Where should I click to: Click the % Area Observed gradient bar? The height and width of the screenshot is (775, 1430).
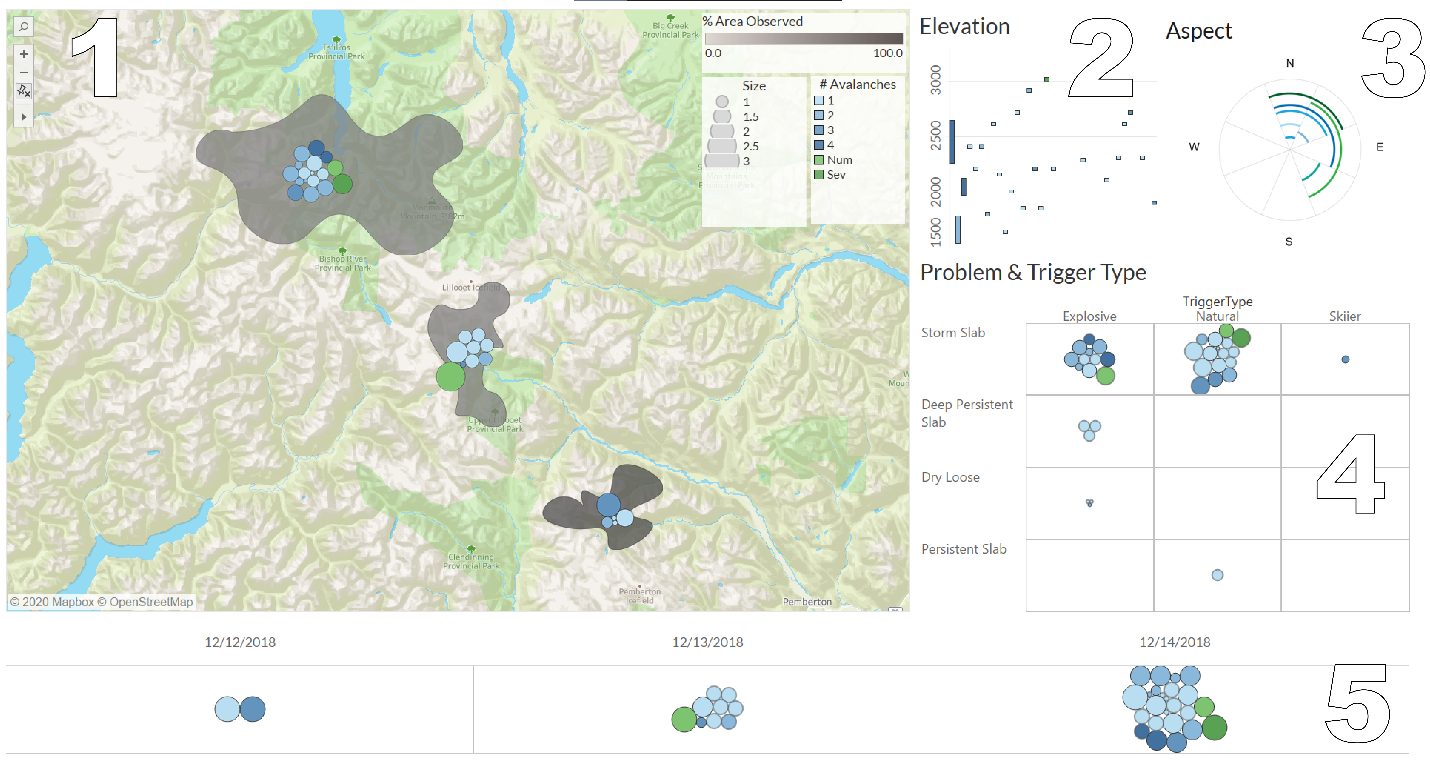[x=804, y=38]
